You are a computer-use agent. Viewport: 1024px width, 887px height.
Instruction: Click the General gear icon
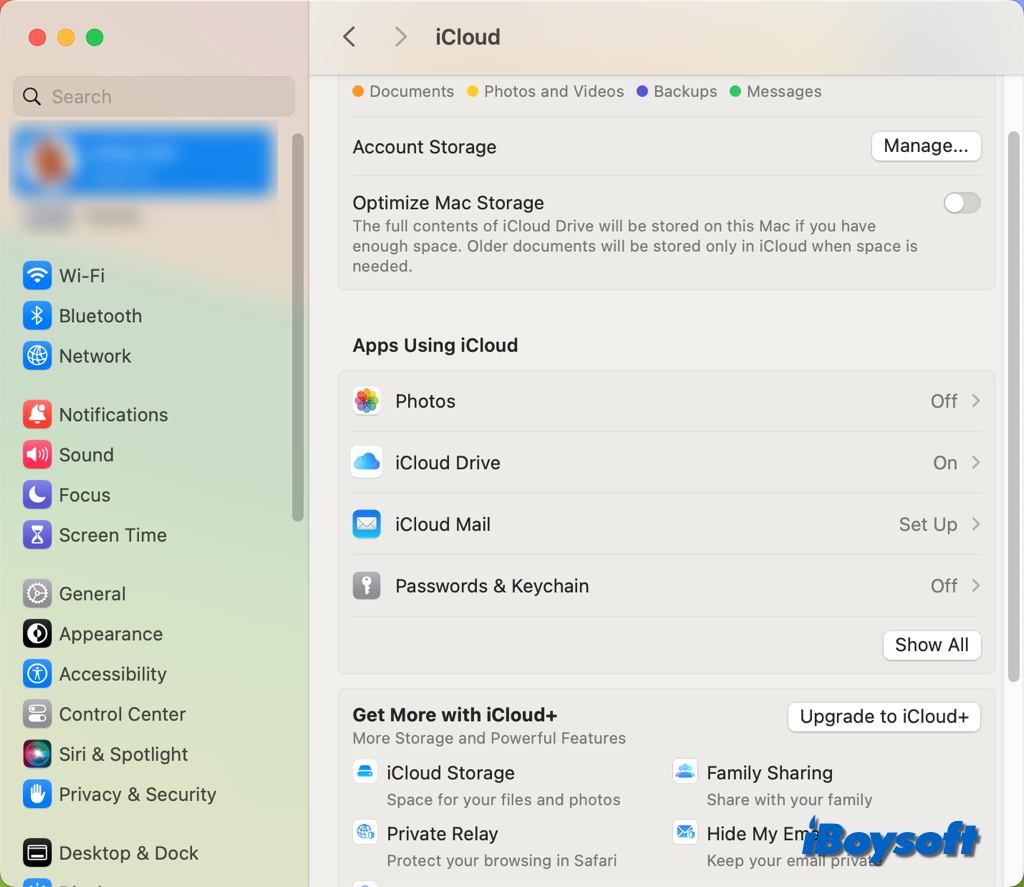(37, 594)
